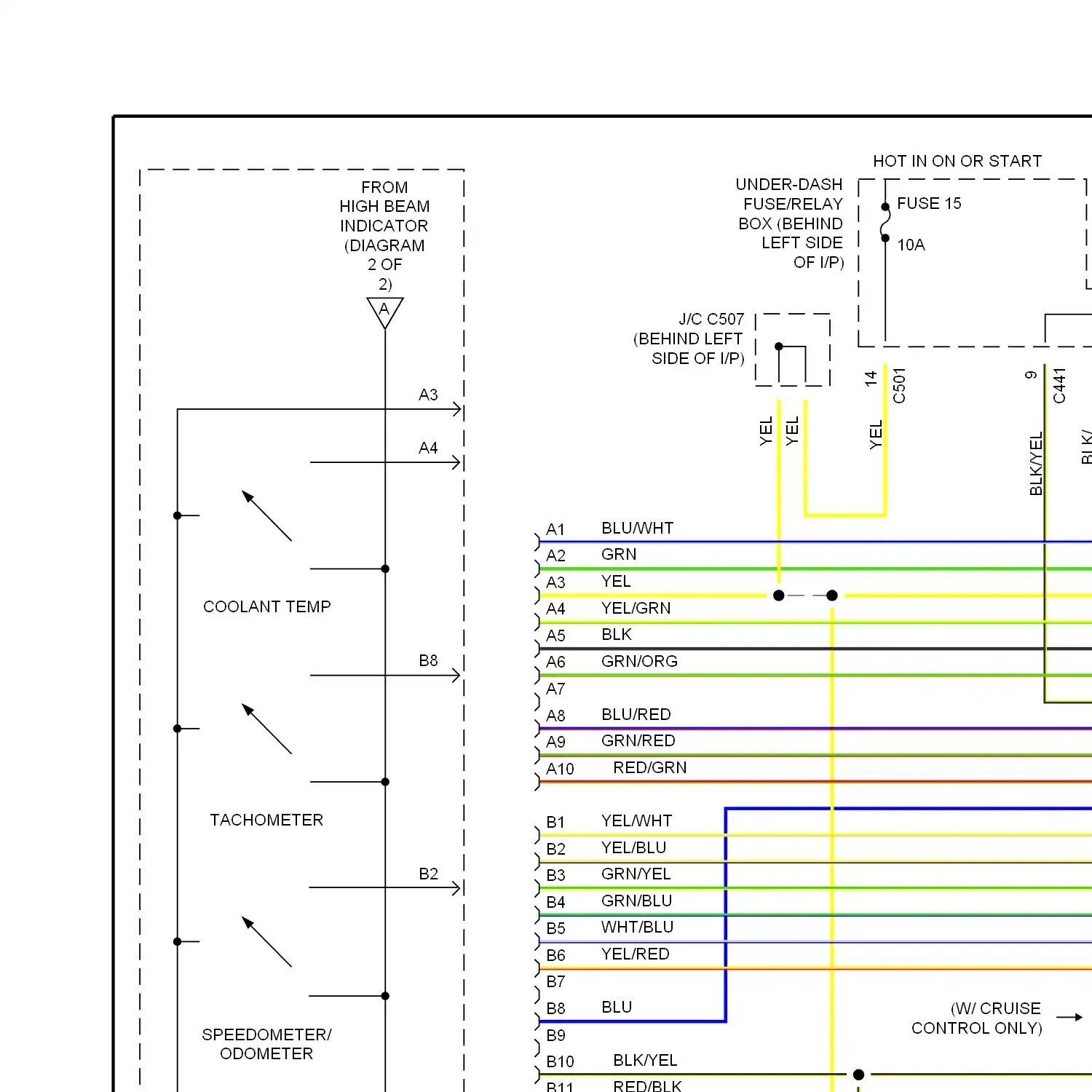Click the B2 terminal label in gauge box
1092x1092 pixels.
pos(428,874)
